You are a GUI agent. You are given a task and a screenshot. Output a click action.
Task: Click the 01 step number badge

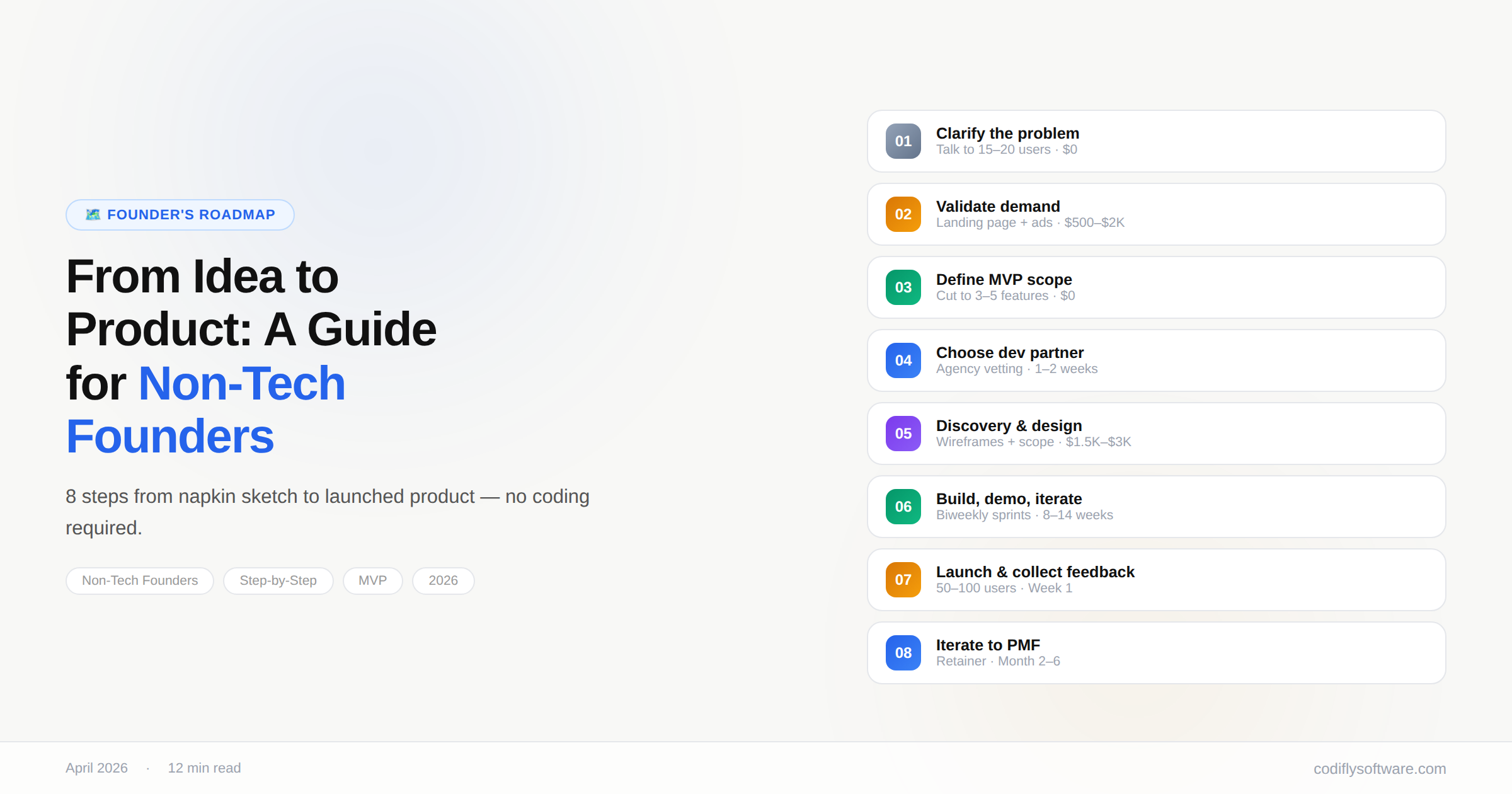[903, 141]
